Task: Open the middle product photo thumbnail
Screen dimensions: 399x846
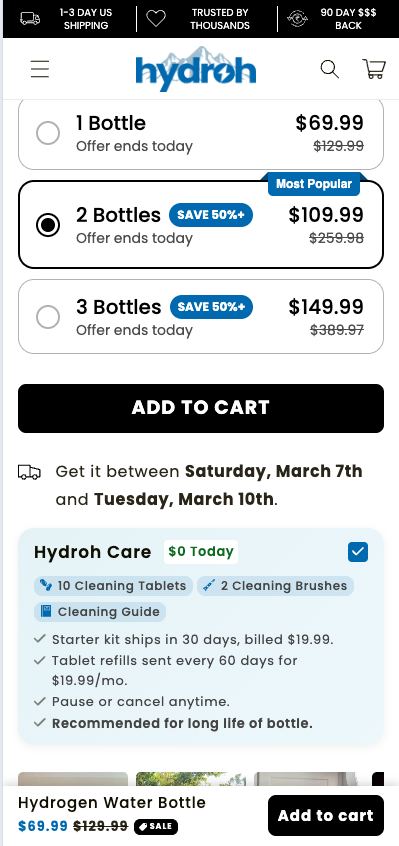Action: coord(190,779)
